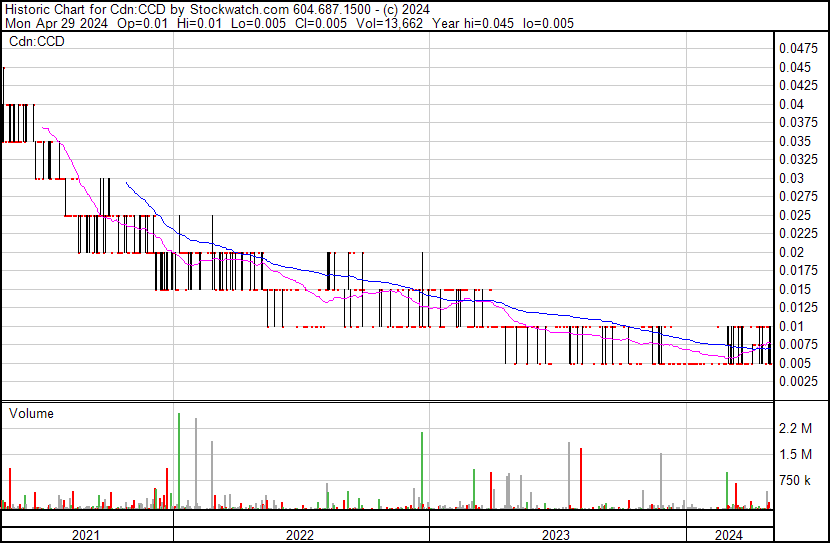The image size is (830, 543).
Task: Select the 2024 year label on timeline
Action: click(729, 535)
